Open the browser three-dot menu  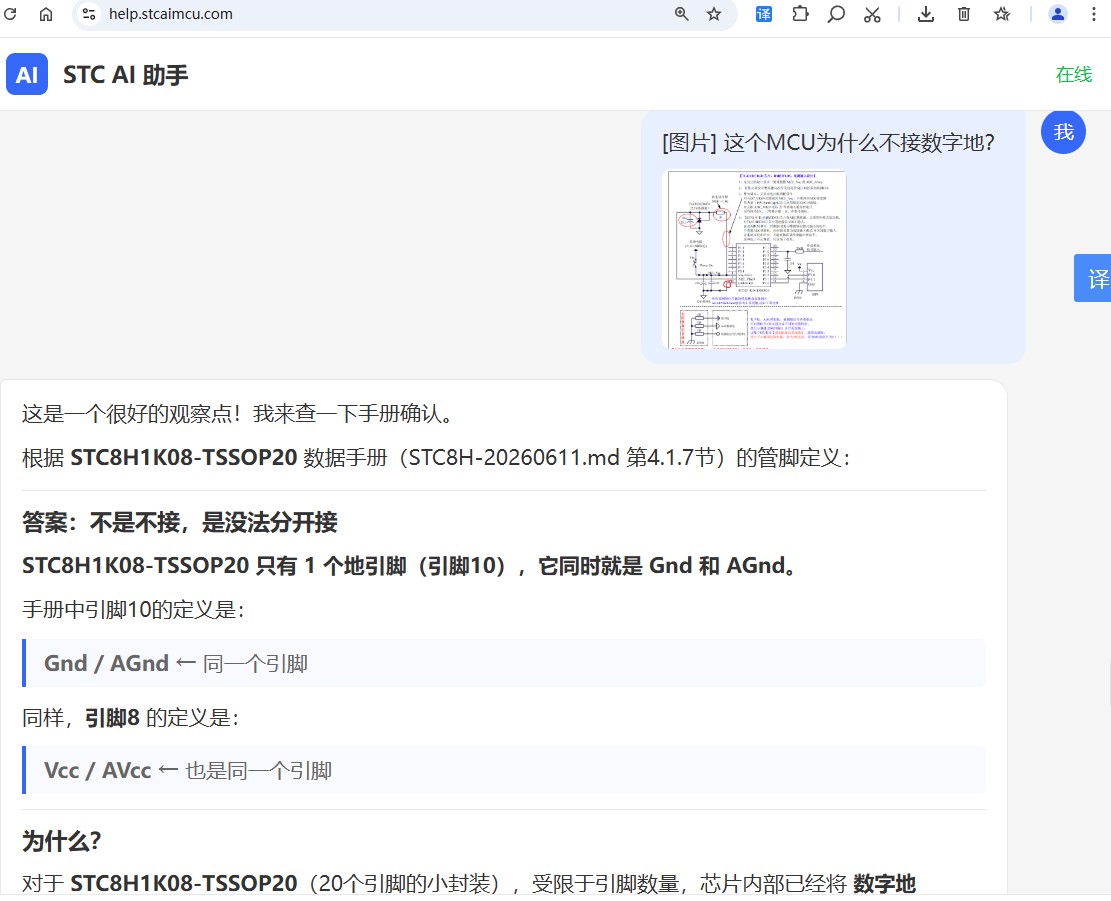click(x=1094, y=14)
